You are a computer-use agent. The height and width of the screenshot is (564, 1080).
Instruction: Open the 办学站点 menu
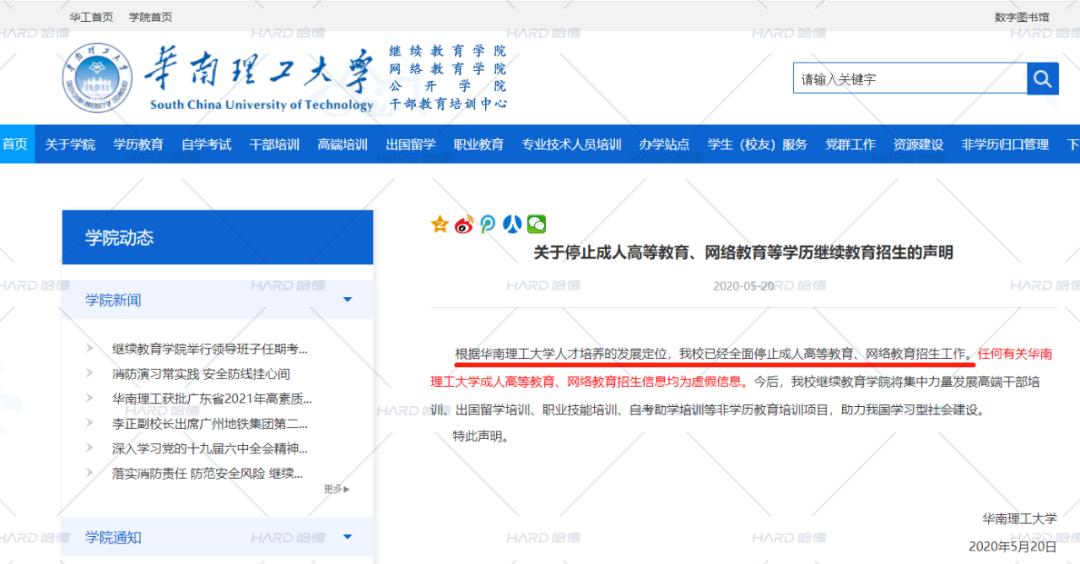(664, 144)
